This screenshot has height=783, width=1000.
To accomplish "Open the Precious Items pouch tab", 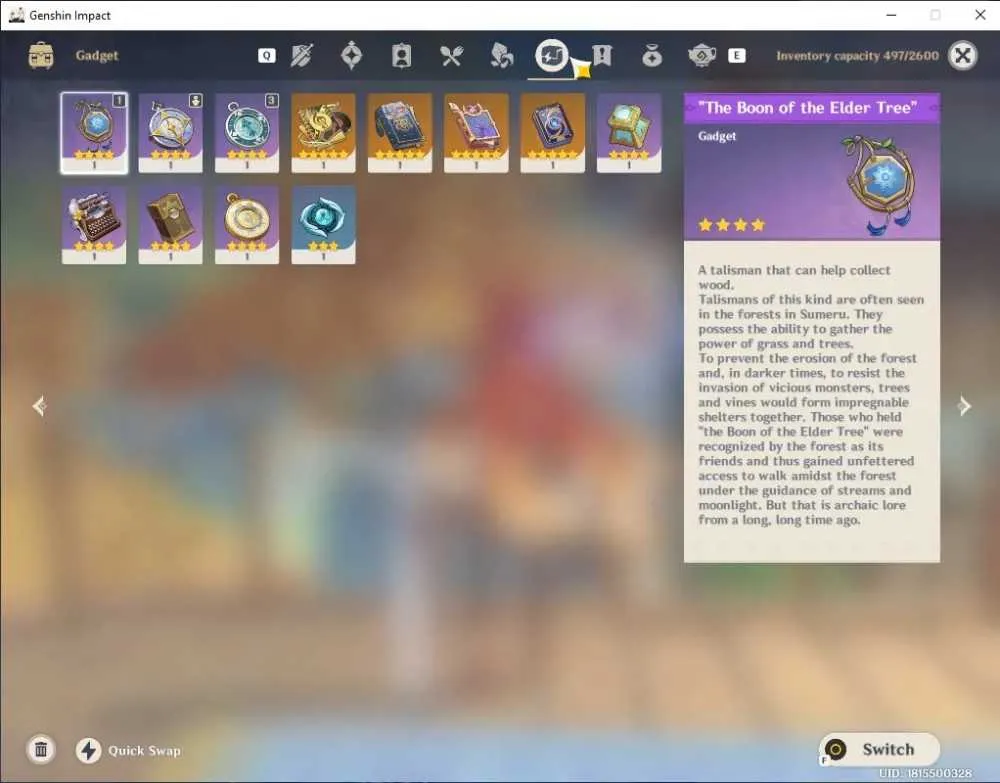I will (652, 56).
